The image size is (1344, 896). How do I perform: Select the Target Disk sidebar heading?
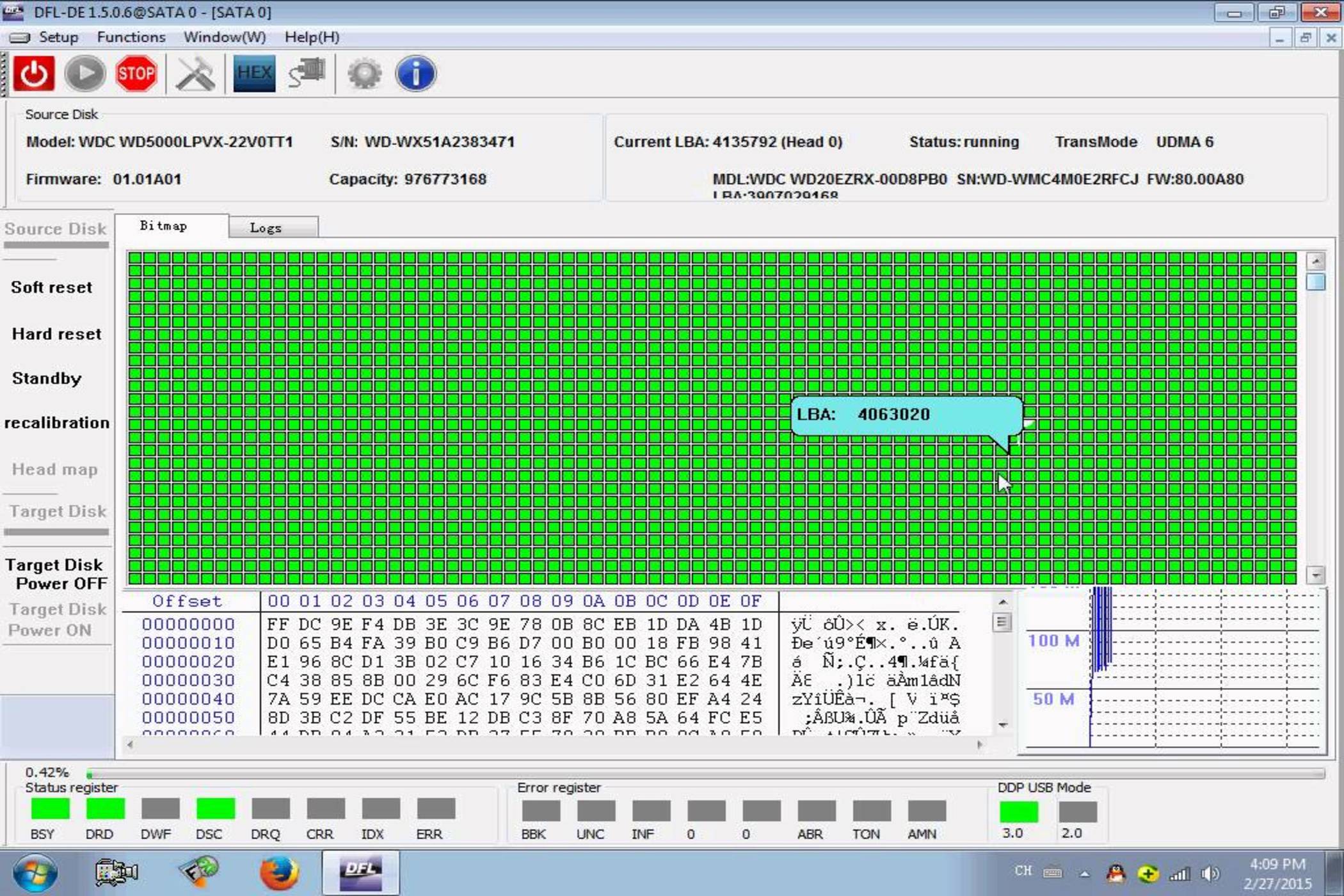[58, 511]
